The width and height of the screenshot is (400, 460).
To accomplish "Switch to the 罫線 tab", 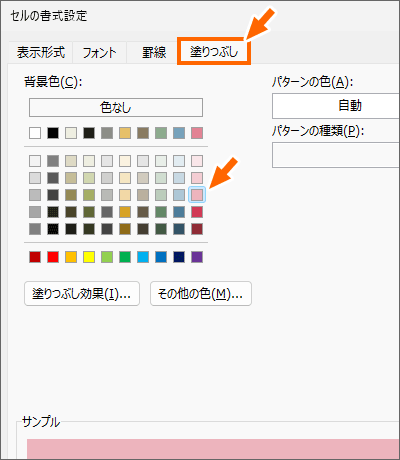I will click(154, 52).
